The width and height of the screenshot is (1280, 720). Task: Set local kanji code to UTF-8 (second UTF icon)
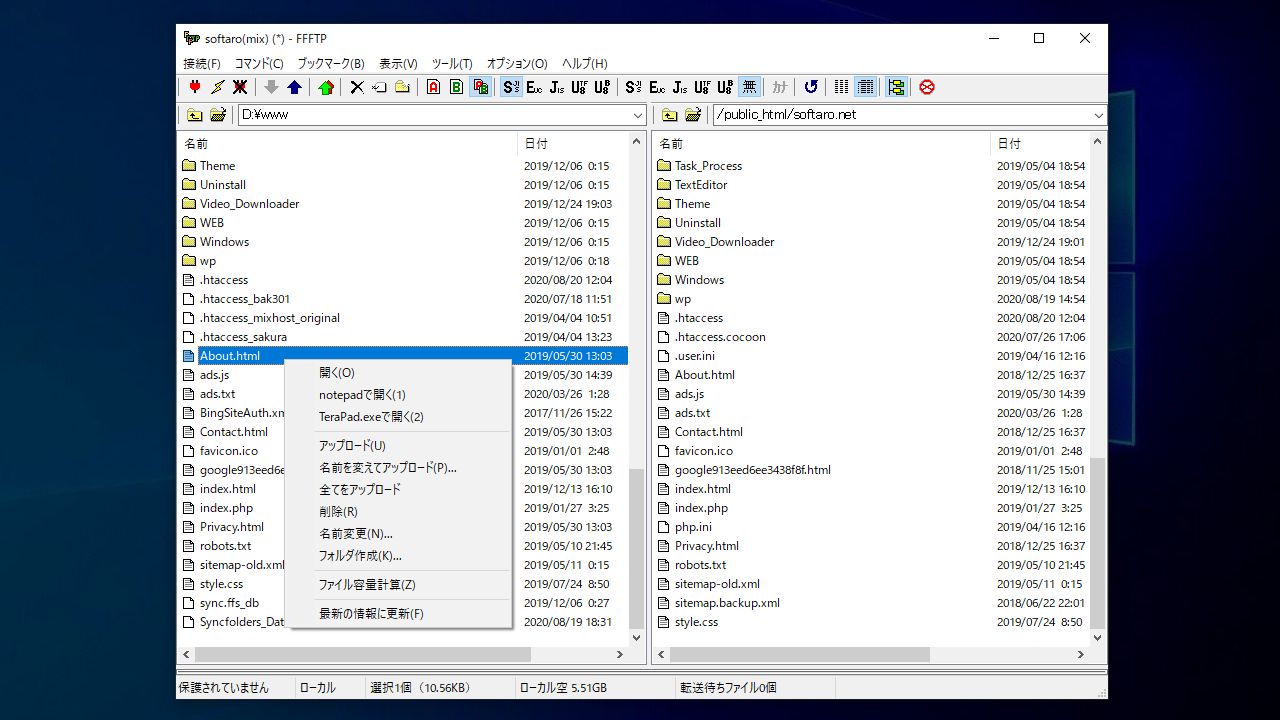[702, 87]
